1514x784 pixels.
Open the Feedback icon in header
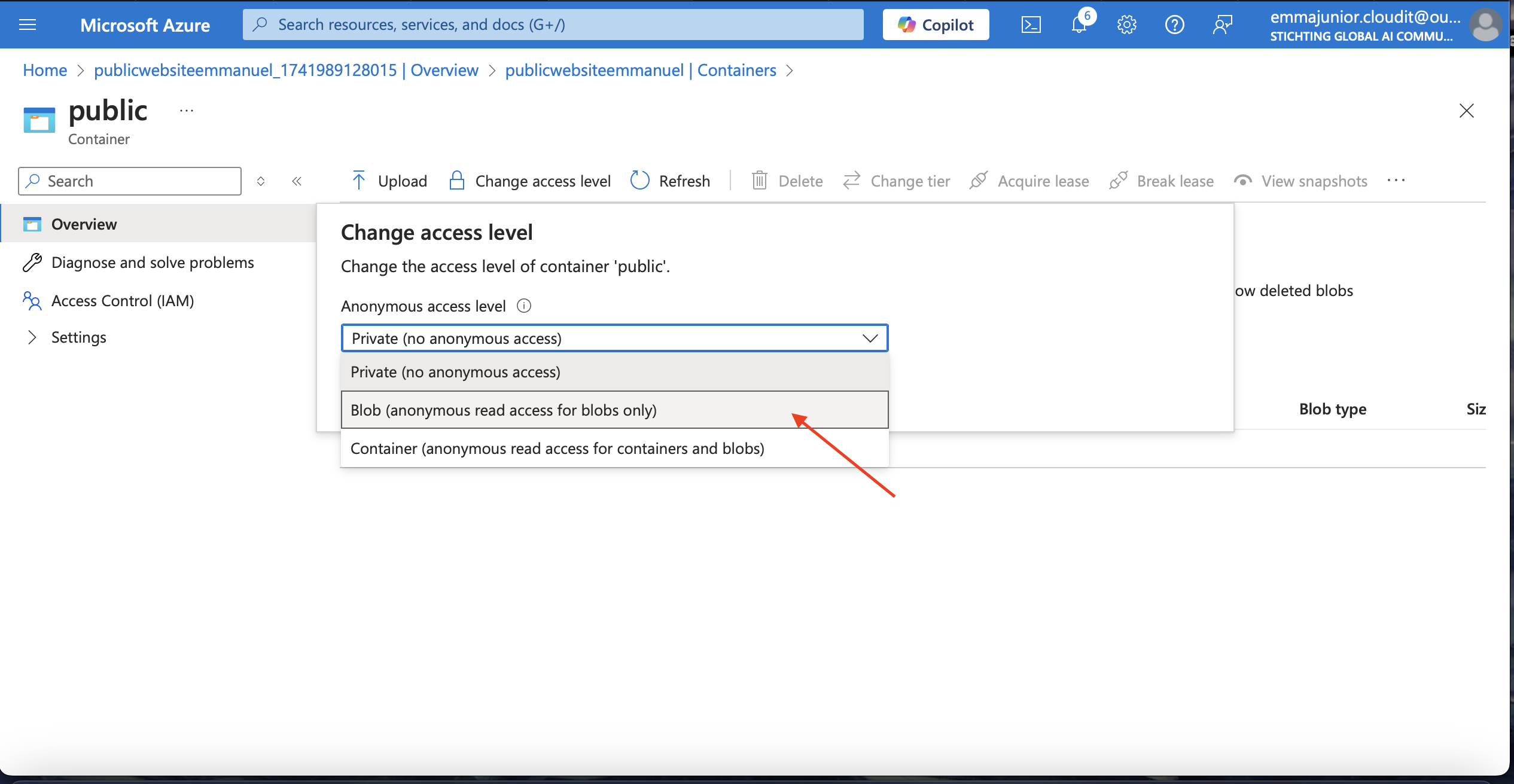pyautogui.click(x=1223, y=25)
